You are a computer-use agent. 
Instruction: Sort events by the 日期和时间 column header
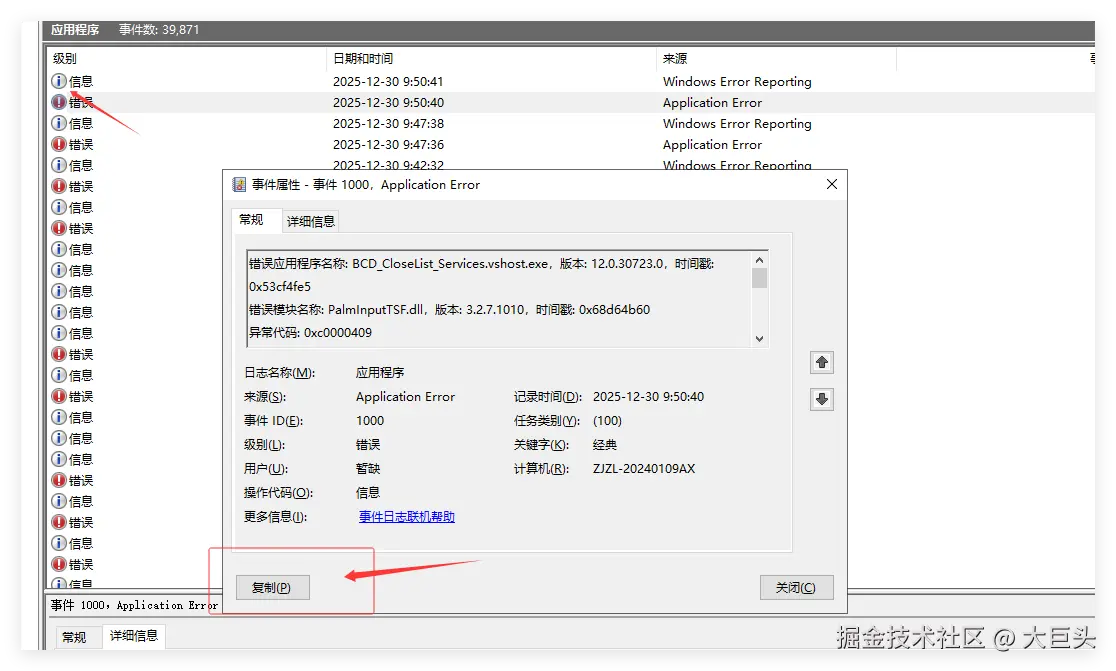[362, 58]
